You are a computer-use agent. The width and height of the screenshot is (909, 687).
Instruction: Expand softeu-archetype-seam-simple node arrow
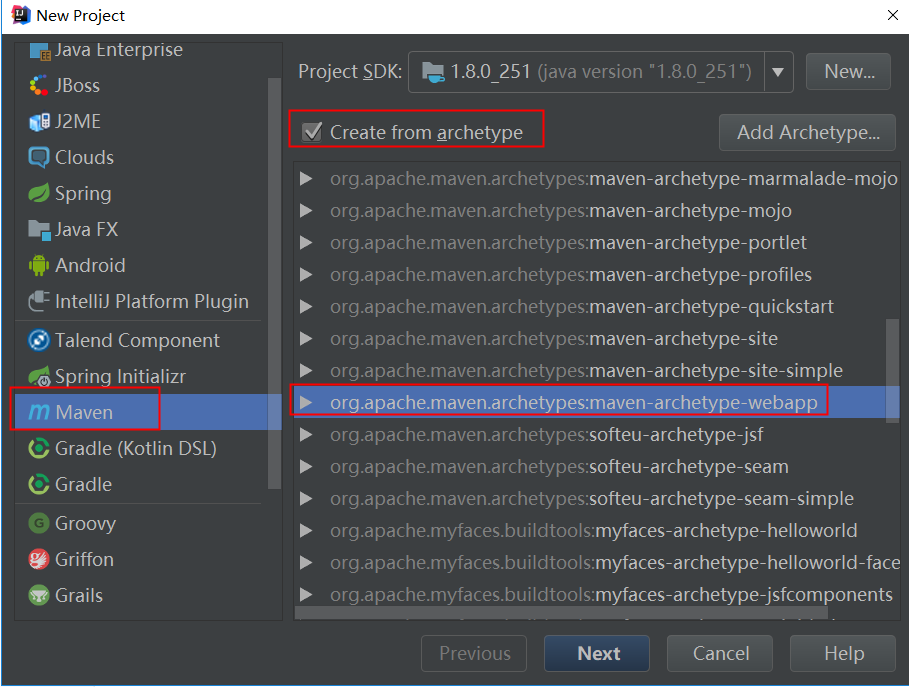click(306, 499)
